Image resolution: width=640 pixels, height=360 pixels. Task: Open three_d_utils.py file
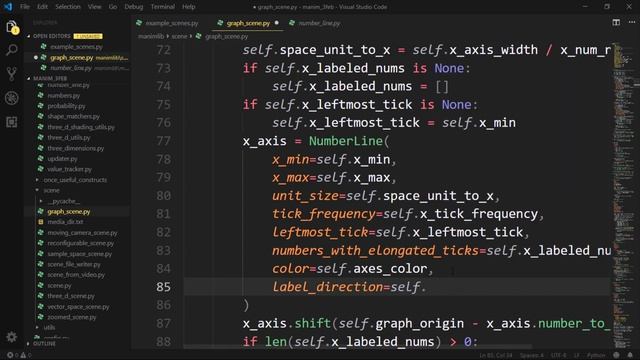[69, 138]
